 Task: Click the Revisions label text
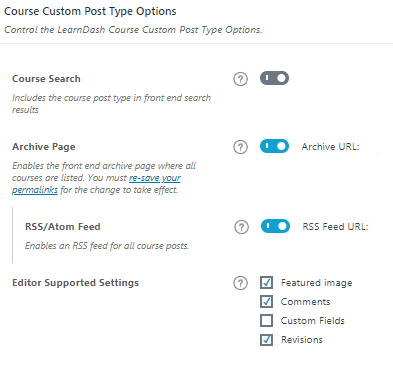pos(302,340)
